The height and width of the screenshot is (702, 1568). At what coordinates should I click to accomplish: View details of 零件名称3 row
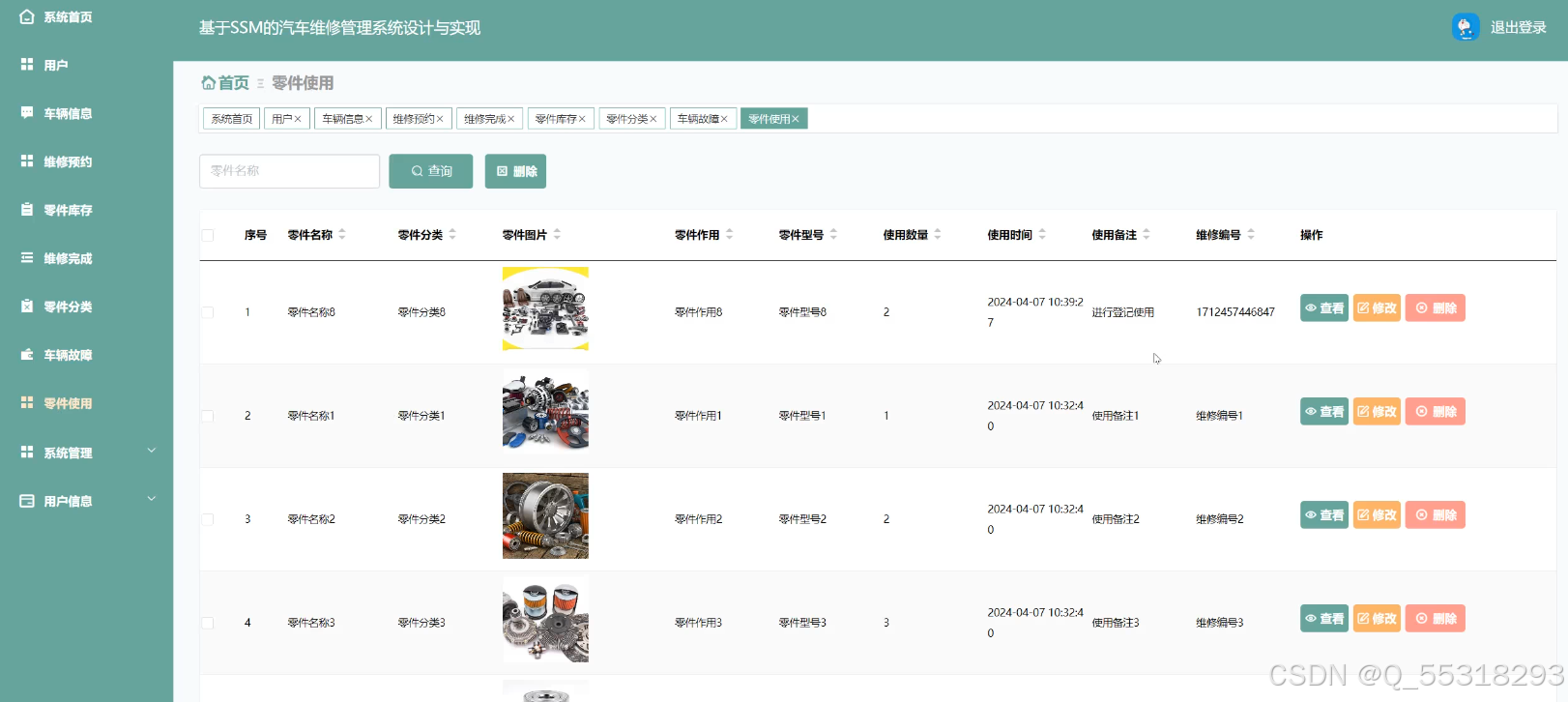pos(1324,619)
